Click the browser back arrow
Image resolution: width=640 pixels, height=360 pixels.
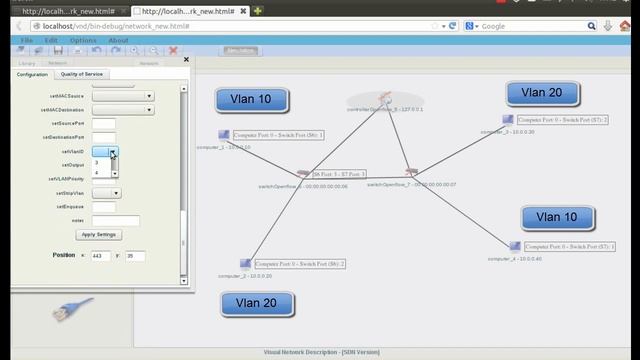19,26
